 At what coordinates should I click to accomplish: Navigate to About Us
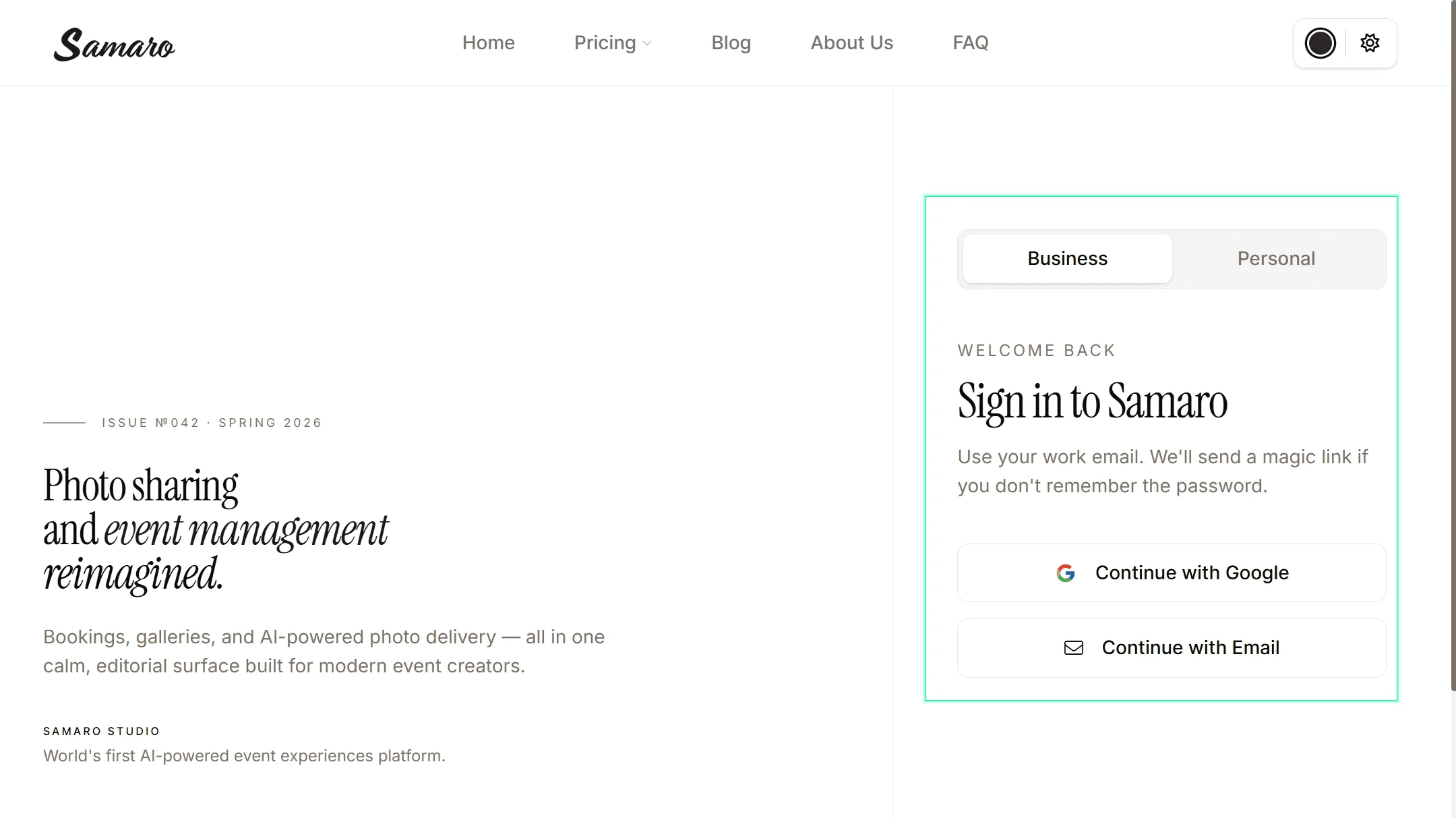[851, 42]
